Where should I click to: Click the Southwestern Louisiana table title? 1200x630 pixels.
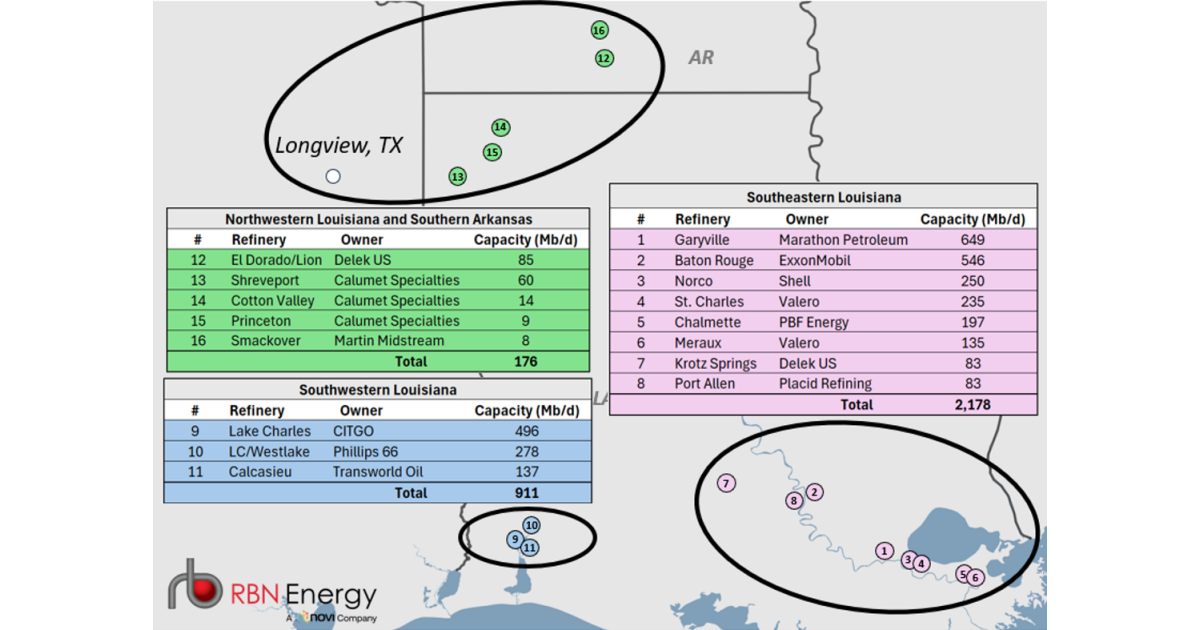click(378, 390)
